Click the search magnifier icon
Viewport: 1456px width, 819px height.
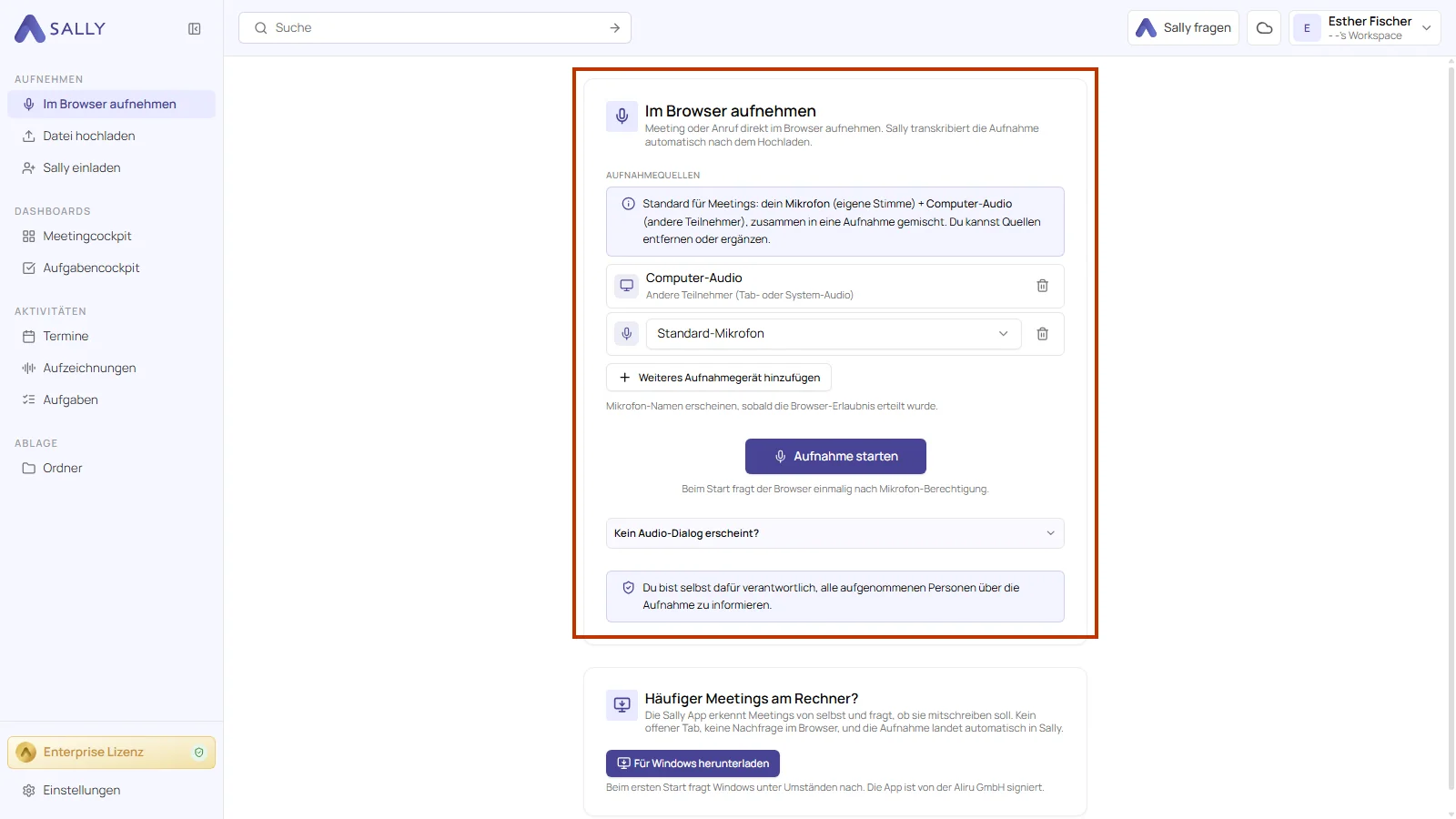point(261,28)
